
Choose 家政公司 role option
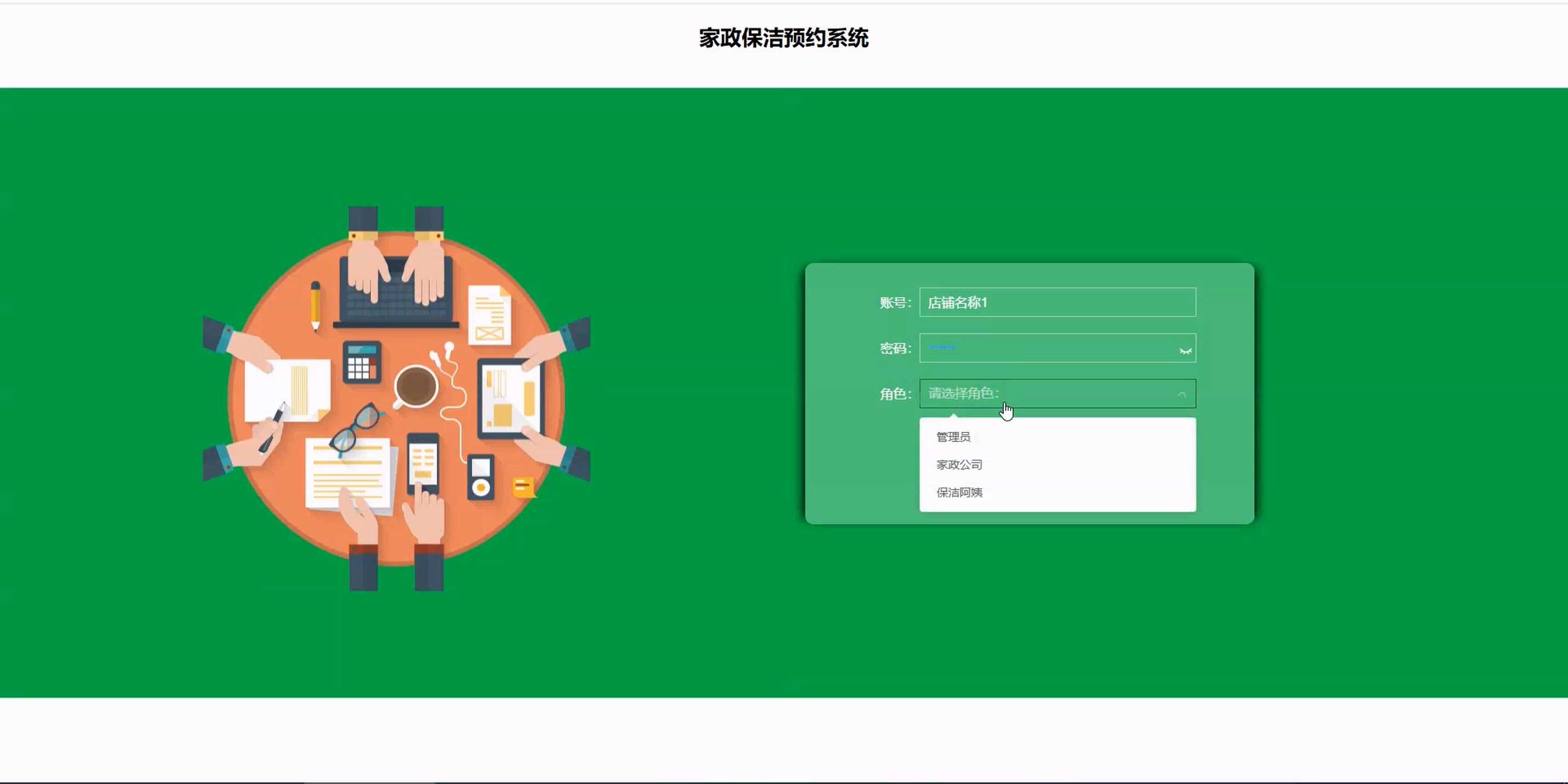[959, 464]
